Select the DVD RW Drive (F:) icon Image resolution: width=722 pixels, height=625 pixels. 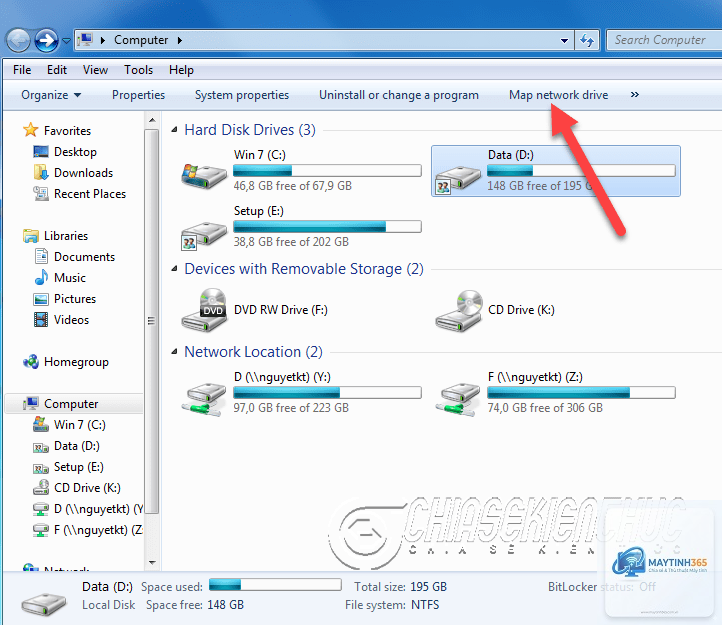tap(204, 310)
